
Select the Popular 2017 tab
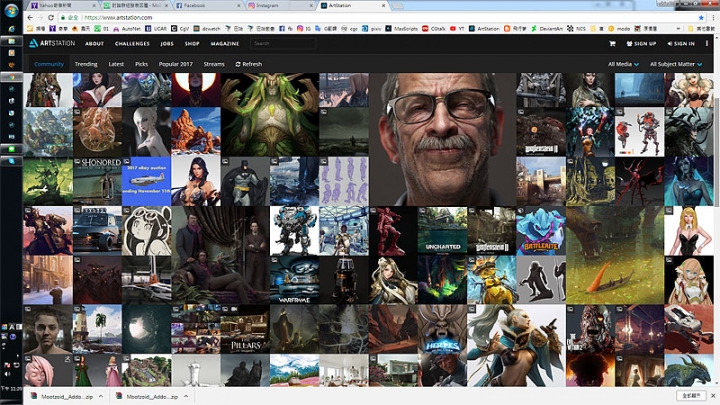(x=175, y=64)
